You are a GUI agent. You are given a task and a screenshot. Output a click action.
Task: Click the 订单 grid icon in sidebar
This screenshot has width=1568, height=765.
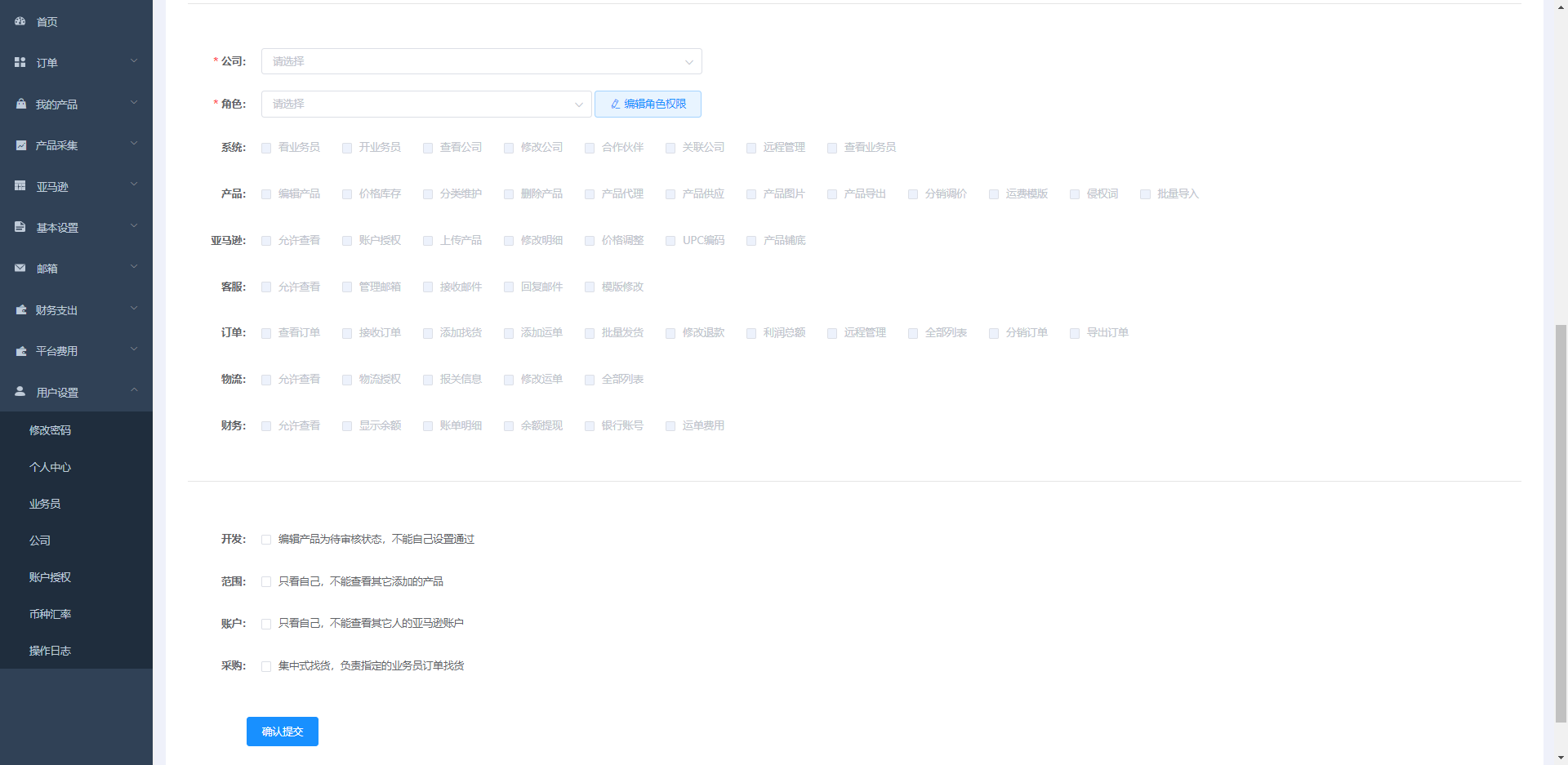[x=20, y=62]
